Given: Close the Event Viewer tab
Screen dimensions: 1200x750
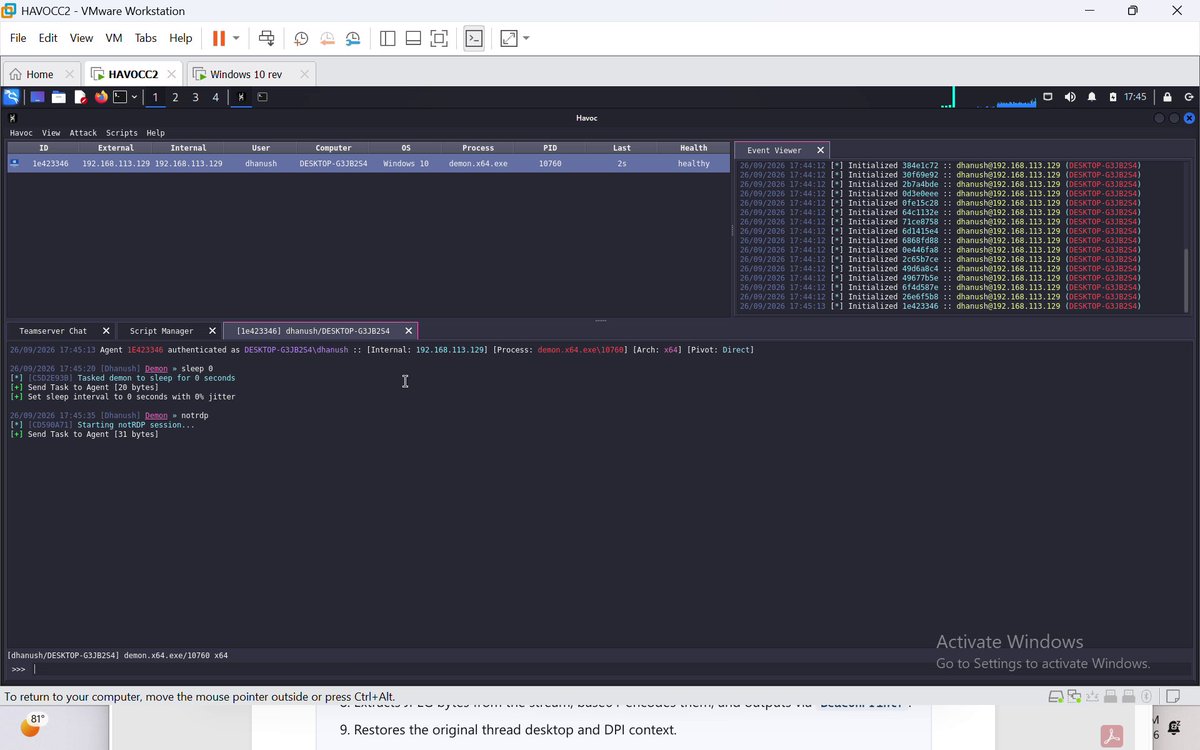Looking at the screenshot, I should [x=821, y=150].
